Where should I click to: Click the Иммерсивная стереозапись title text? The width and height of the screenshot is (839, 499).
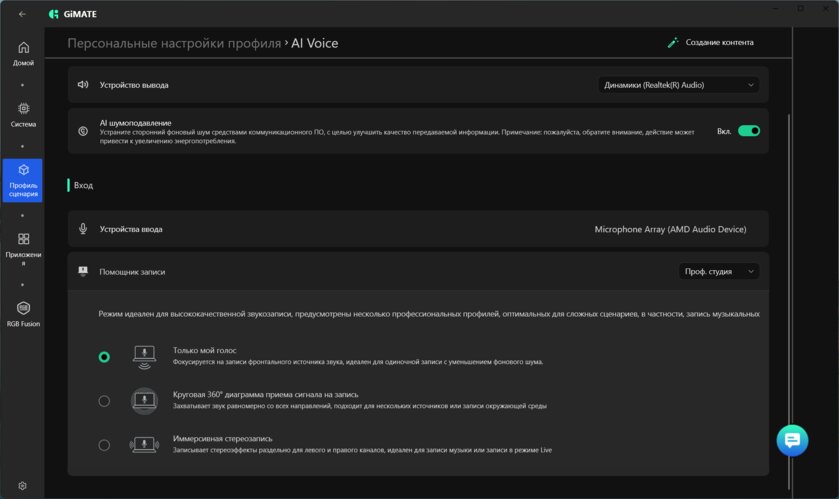(x=223, y=439)
